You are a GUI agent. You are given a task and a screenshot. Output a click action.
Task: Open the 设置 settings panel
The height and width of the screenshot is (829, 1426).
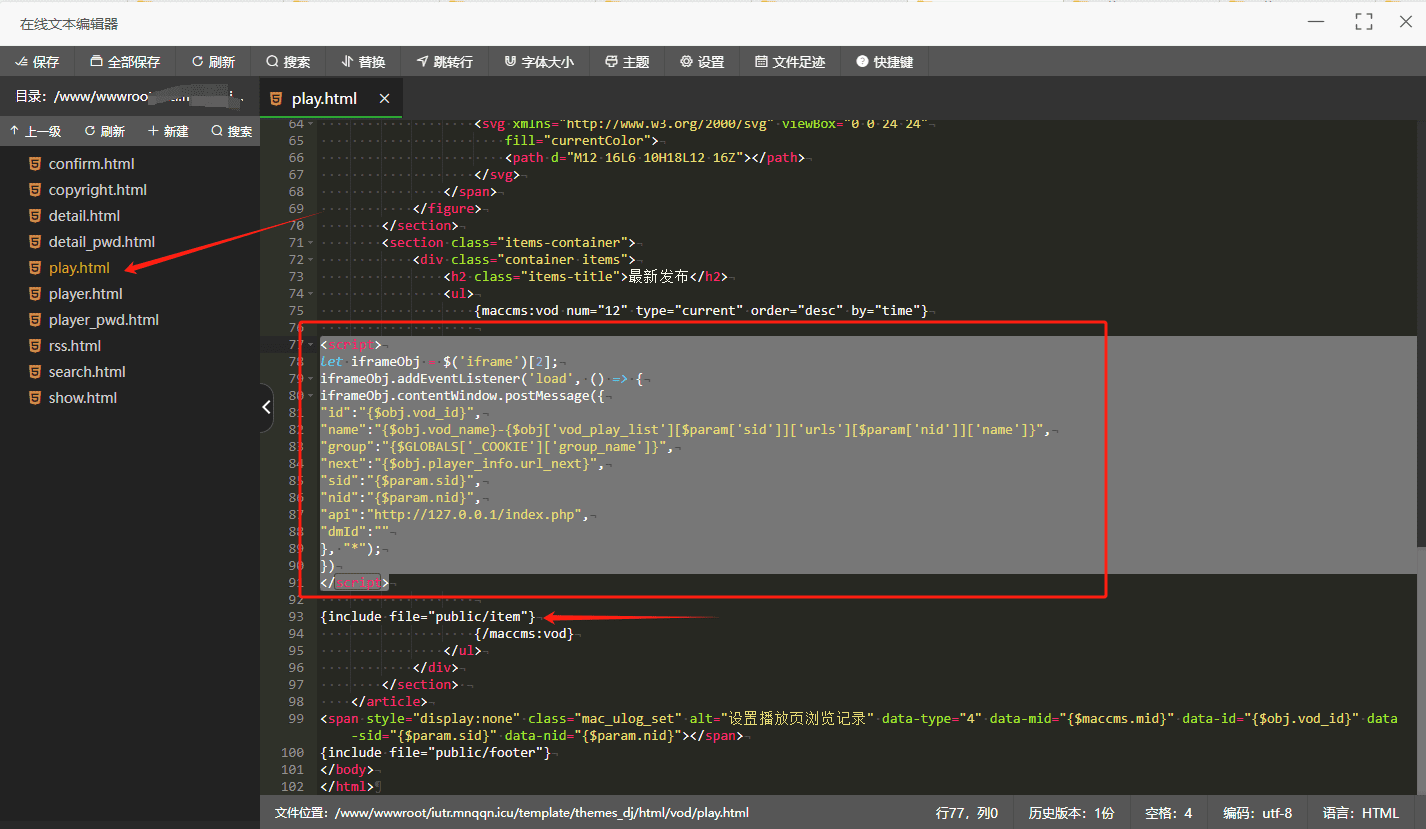tap(702, 62)
